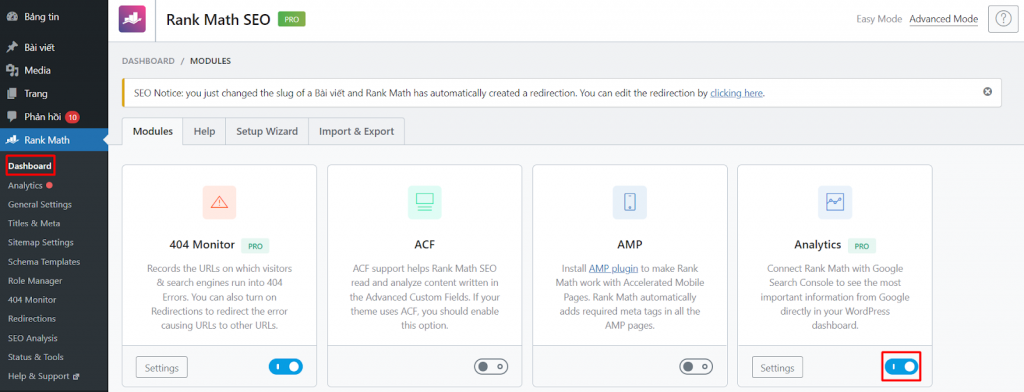Screen dimensions: 1024x392
Task: Click Settings button on 404 Monitor card
Action: [162, 367]
